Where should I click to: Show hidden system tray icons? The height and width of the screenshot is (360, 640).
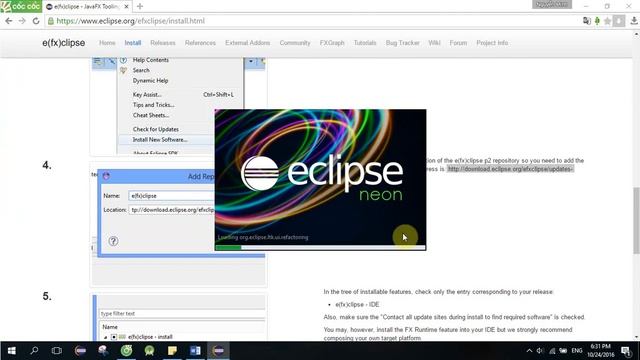(529, 351)
